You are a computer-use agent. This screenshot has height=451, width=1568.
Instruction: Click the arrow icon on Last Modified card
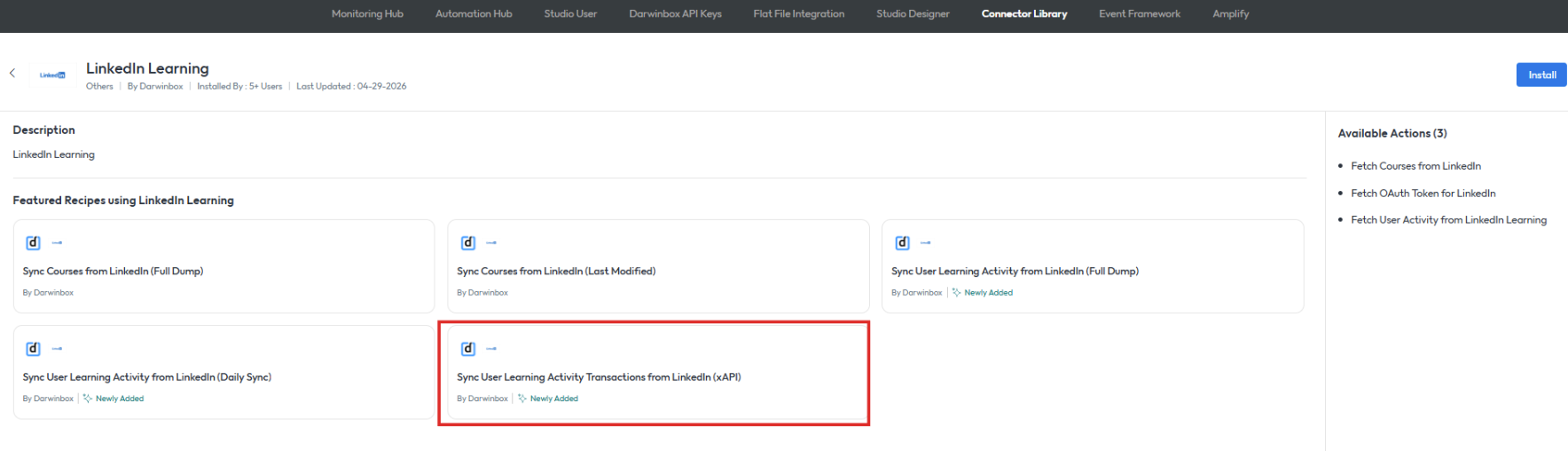491,242
